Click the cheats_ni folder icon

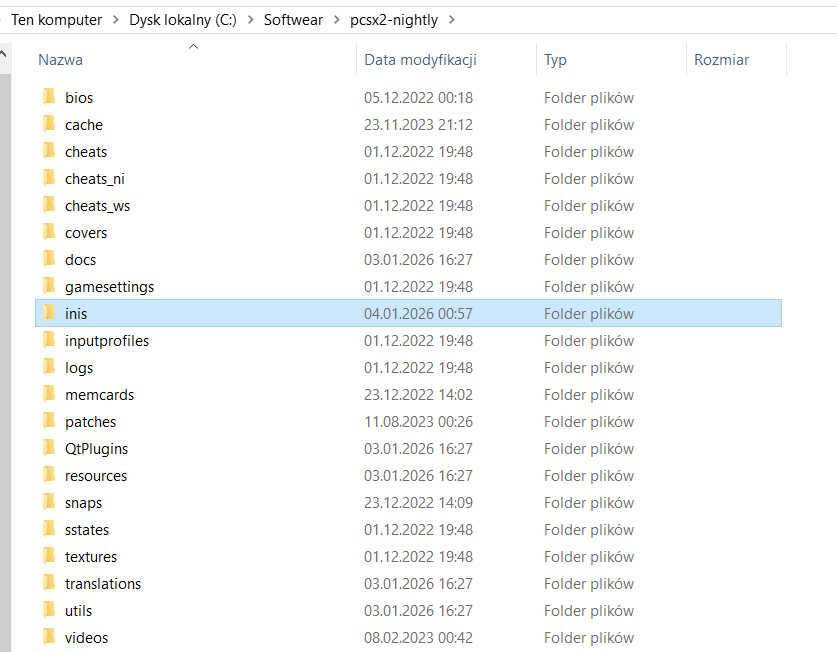tap(49, 178)
